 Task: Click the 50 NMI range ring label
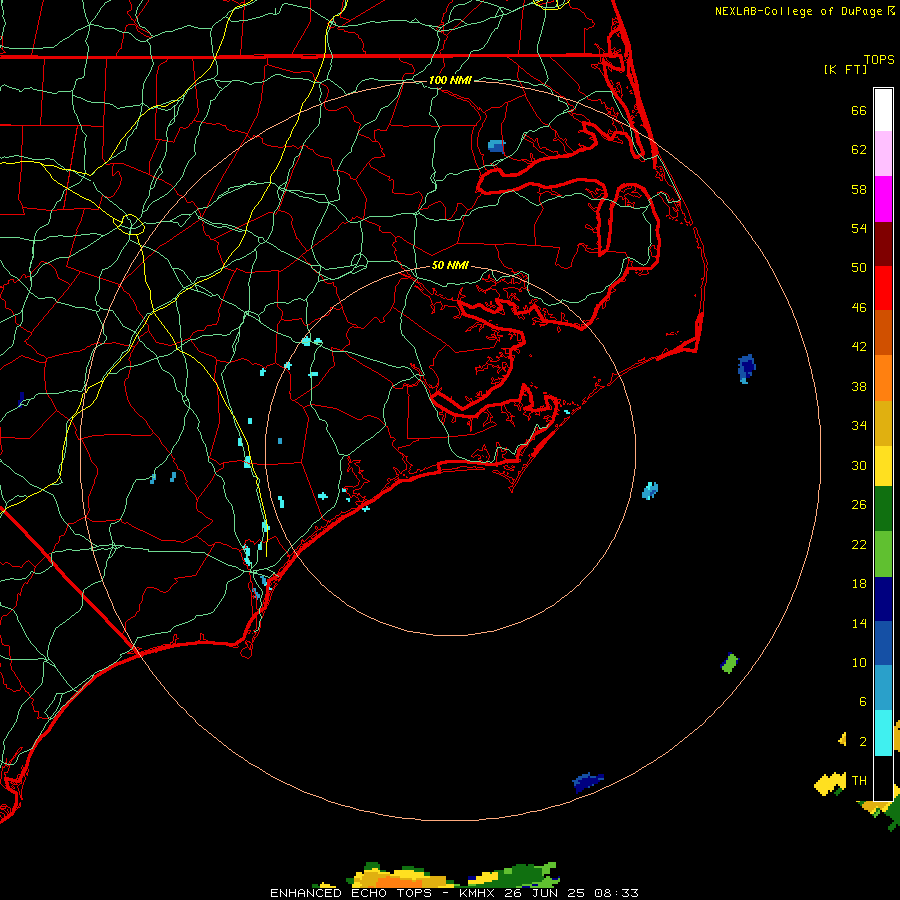450,265
